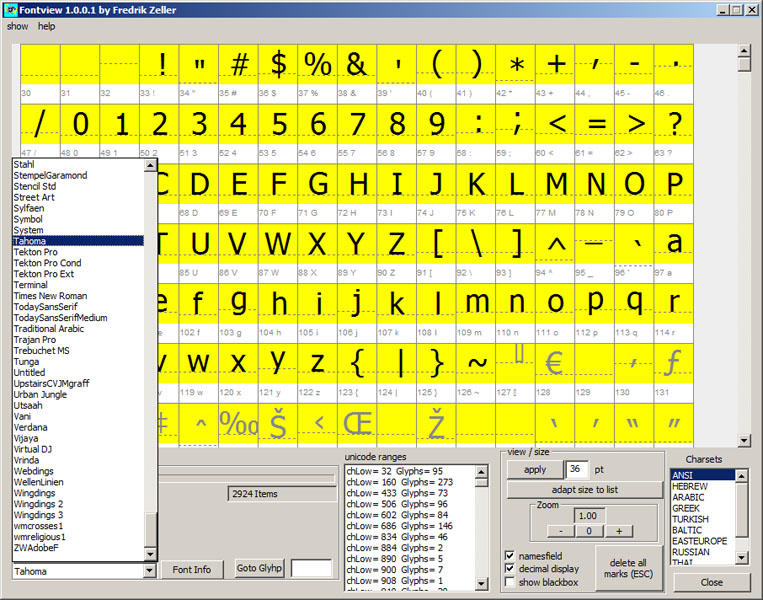The width and height of the screenshot is (763, 600).
Task: Click font list scrollbar down arrow
Action: (x=150, y=554)
